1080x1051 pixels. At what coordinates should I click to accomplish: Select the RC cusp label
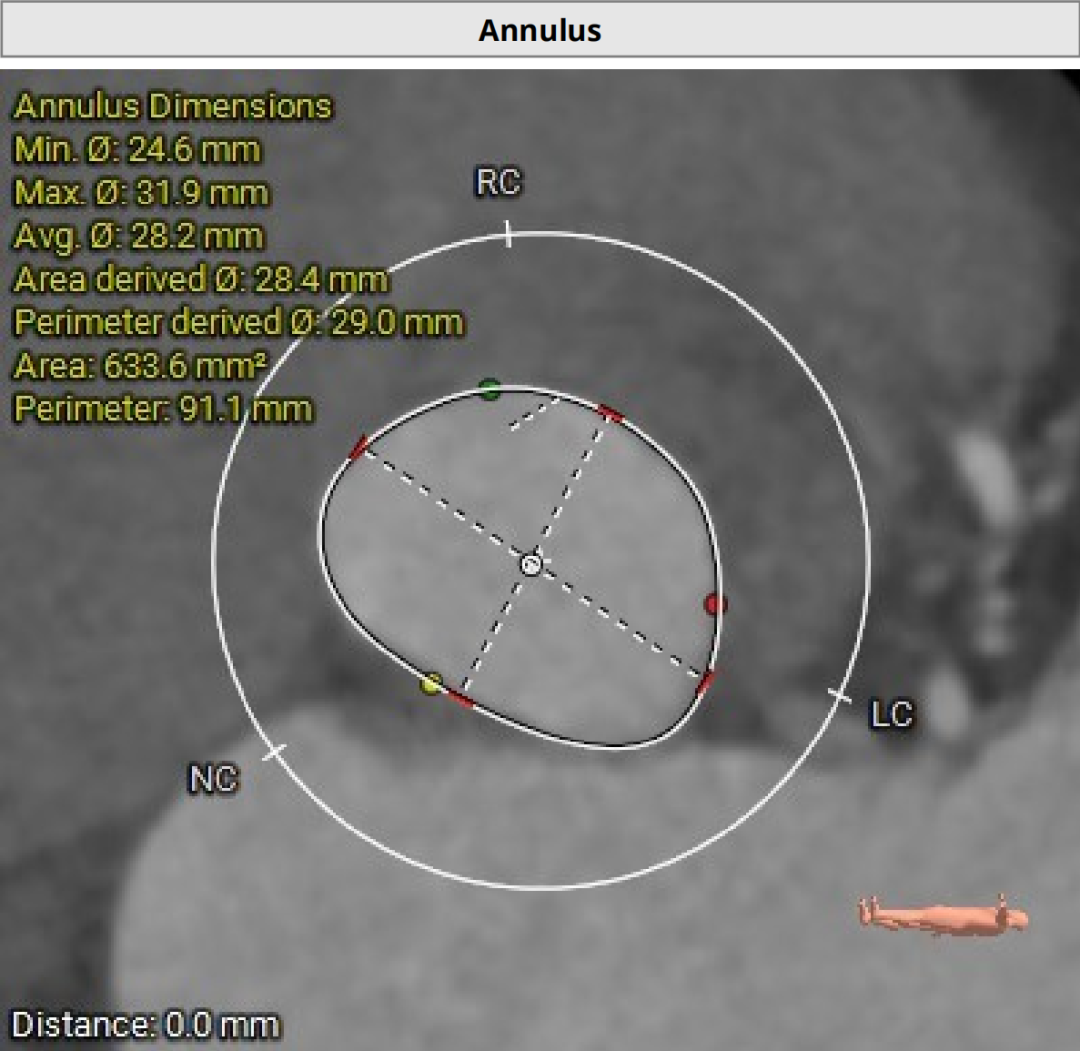point(498,183)
